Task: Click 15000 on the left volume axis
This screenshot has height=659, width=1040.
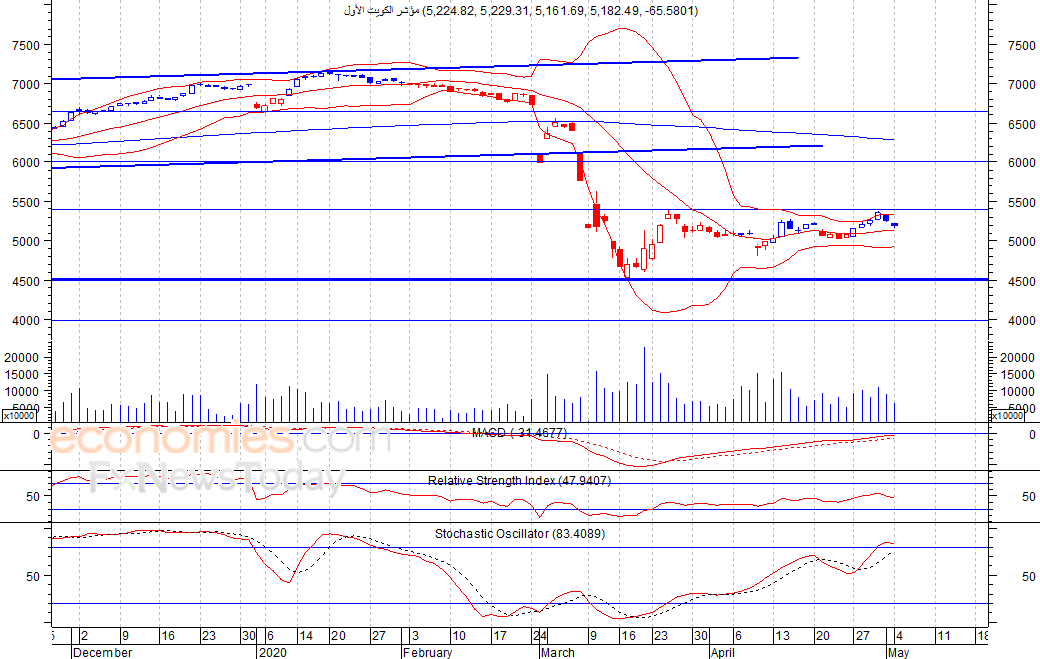Action: (22, 375)
